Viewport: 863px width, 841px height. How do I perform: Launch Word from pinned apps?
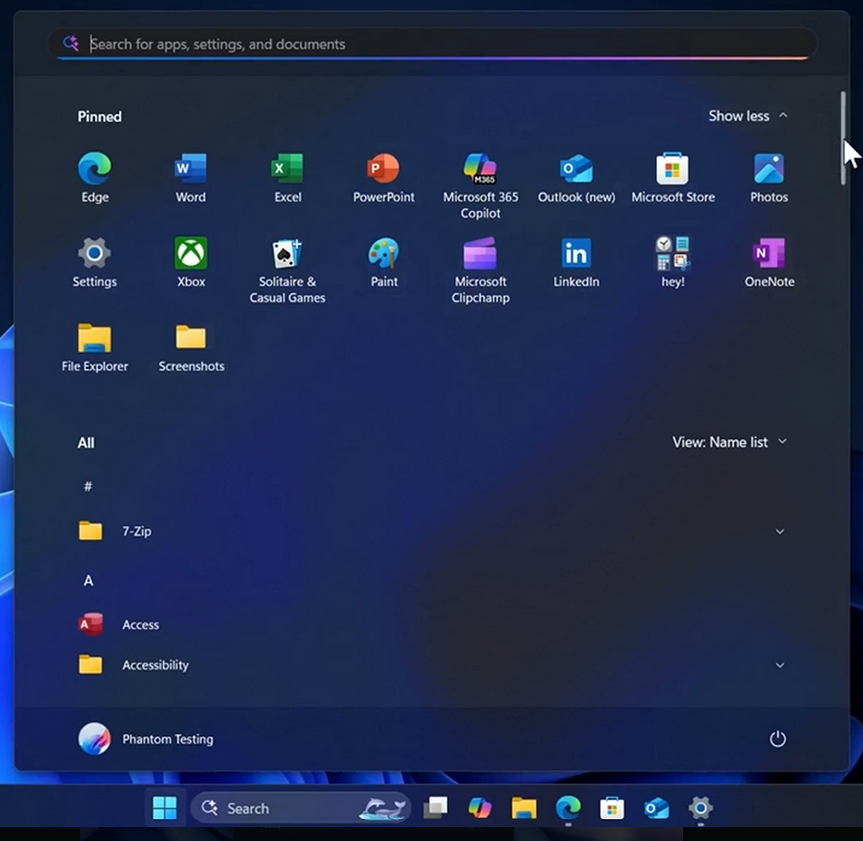click(190, 178)
